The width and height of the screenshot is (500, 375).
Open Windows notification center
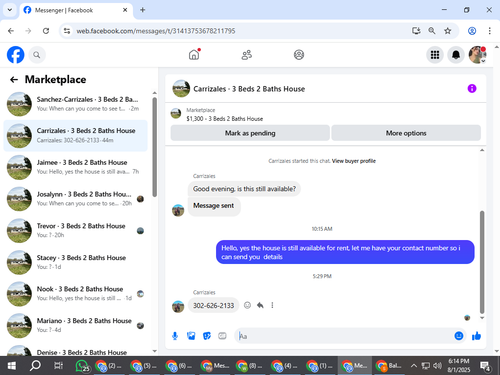click(485, 366)
